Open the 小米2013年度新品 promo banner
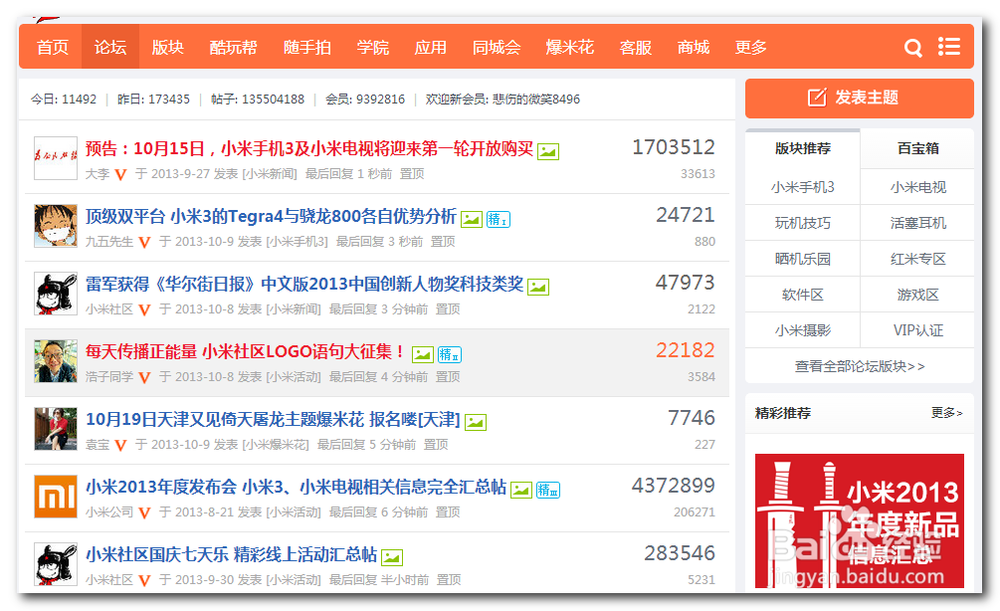 859,520
